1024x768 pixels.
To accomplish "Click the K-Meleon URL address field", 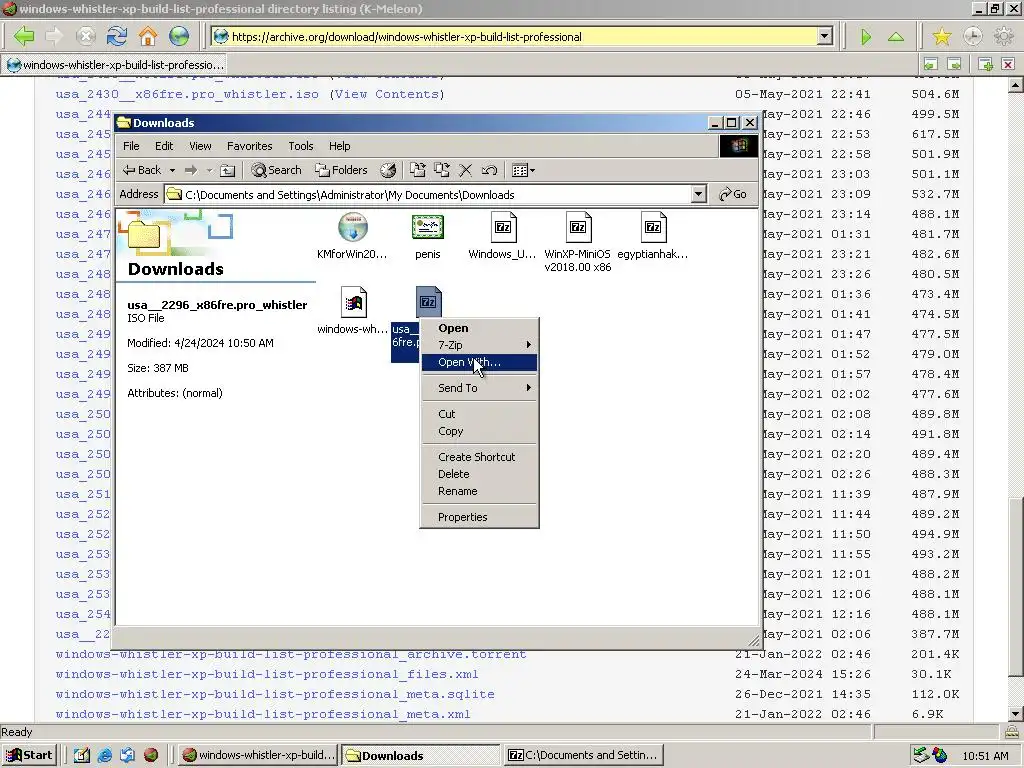I will [x=515, y=37].
